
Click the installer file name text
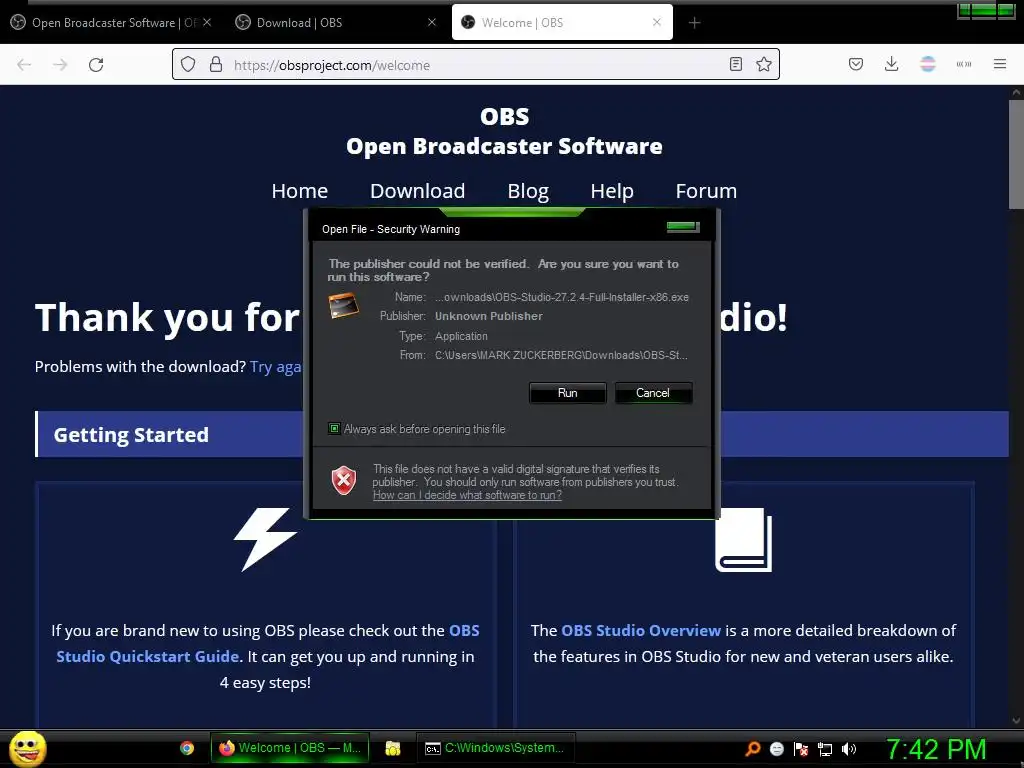click(562, 297)
